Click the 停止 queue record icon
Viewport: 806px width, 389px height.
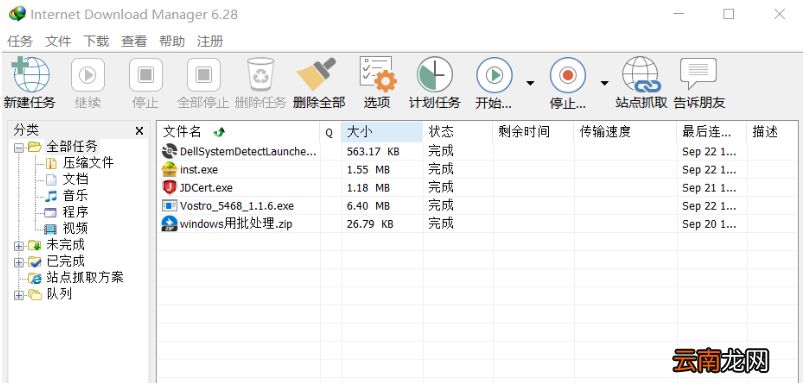point(568,76)
